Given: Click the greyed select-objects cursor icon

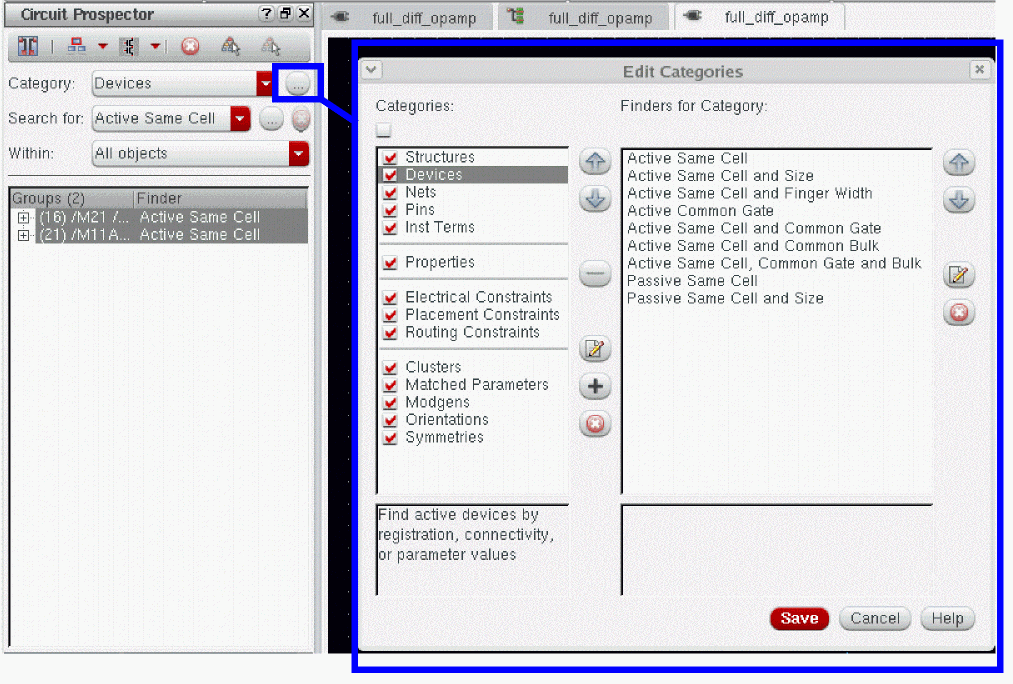Looking at the screenshot, I should tap(271, 46).
